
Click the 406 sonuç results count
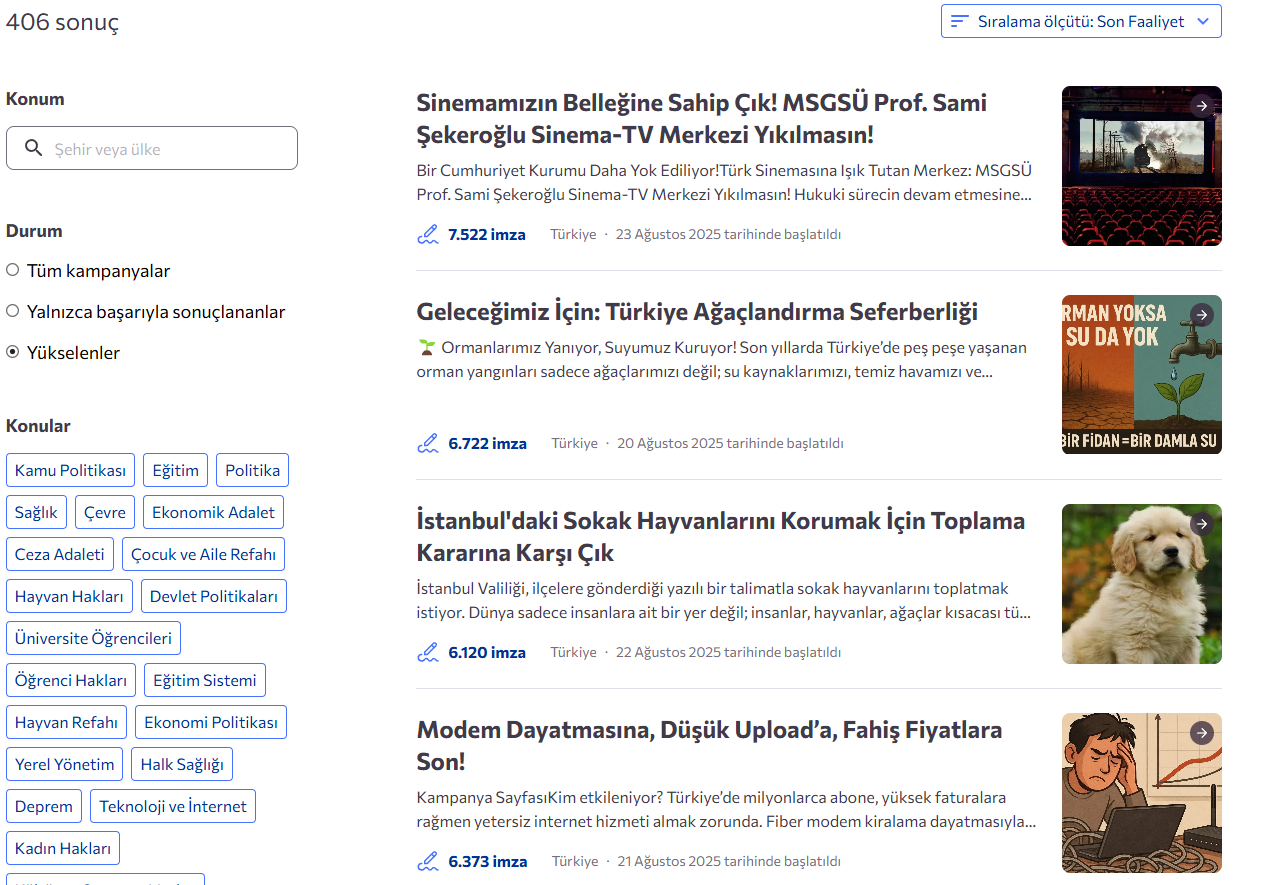pos(62,22)
